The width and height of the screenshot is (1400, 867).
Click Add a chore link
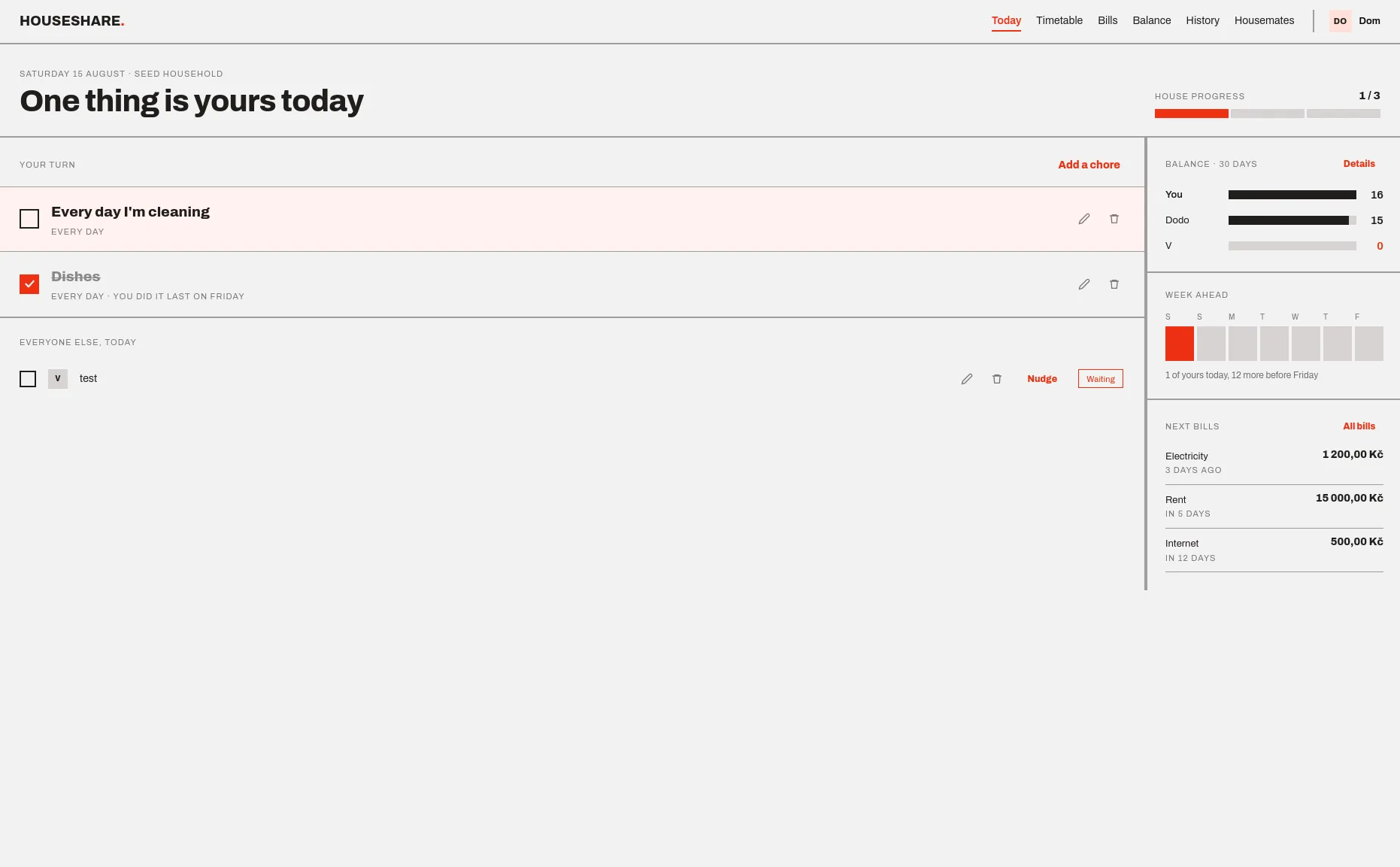pos(1089,165)
